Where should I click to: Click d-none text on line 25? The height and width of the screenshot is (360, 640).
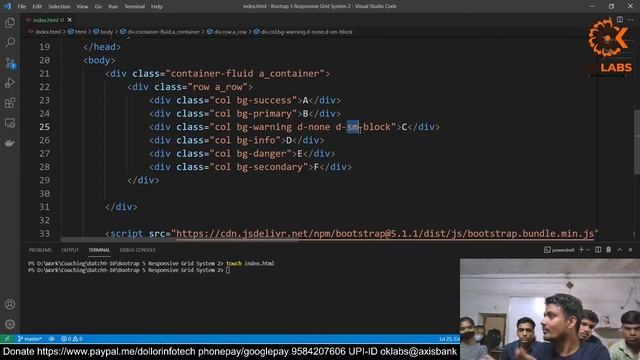coord(313,127)
